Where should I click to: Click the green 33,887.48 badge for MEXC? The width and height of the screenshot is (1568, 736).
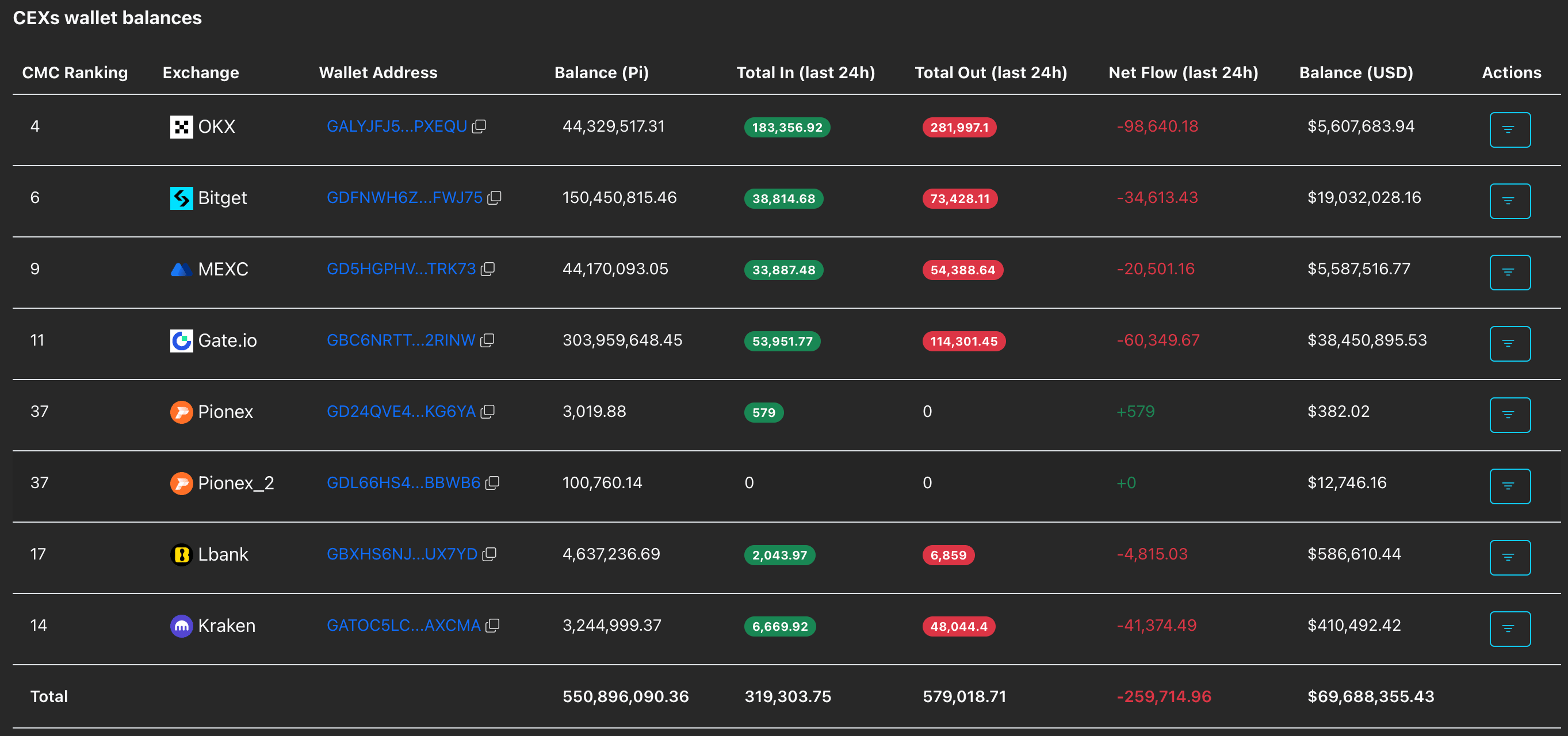tap(783, 270)
